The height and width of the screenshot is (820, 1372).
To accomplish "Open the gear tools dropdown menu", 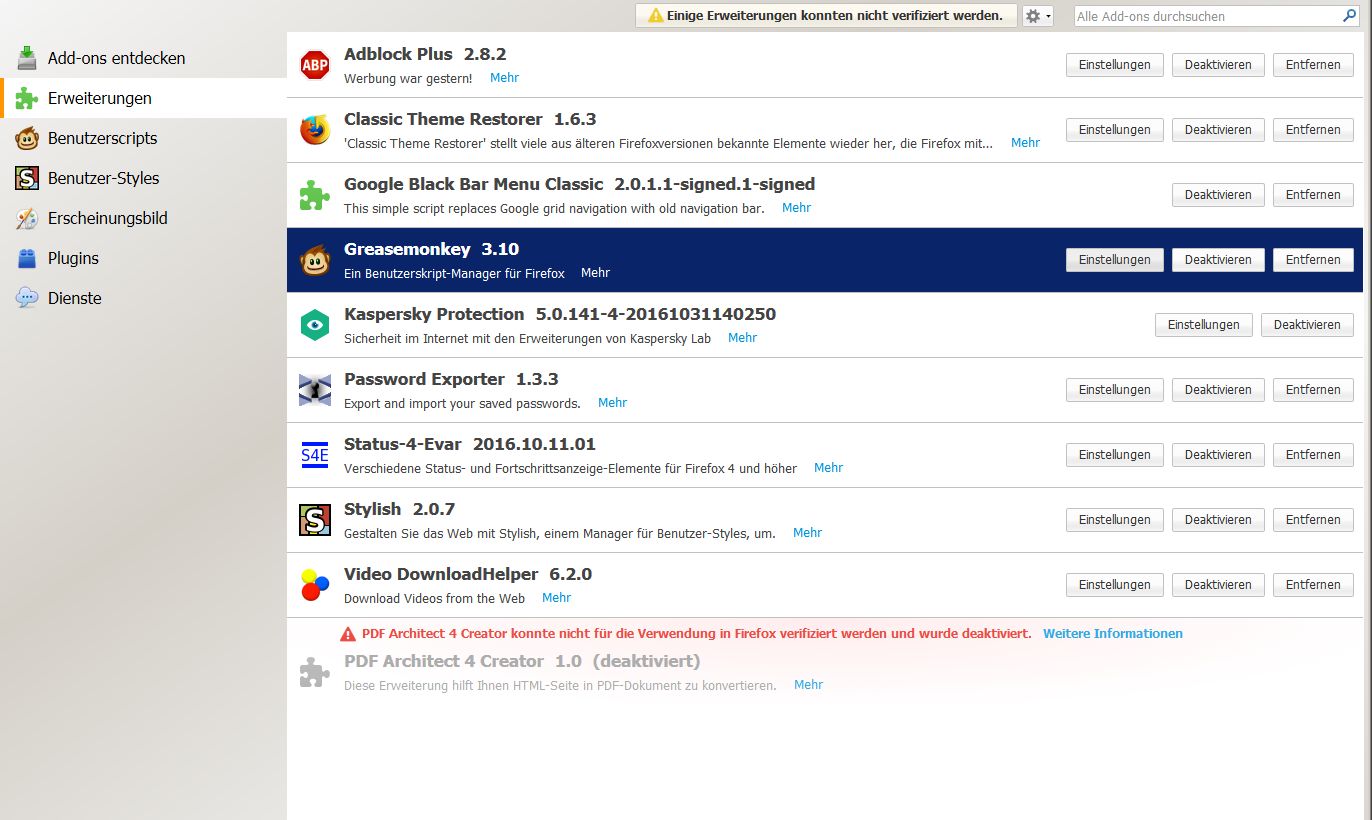I will [1038, 16].
